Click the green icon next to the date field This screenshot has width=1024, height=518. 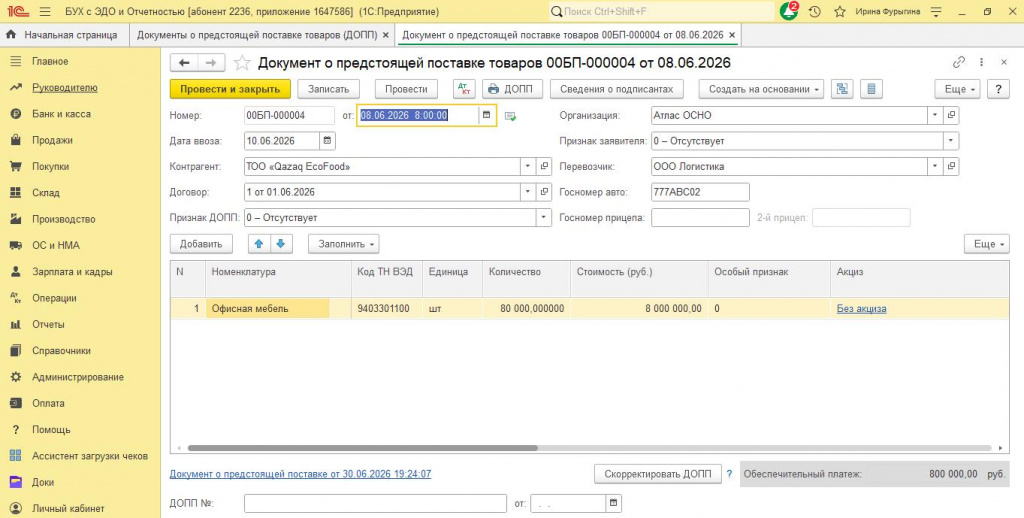510,116
